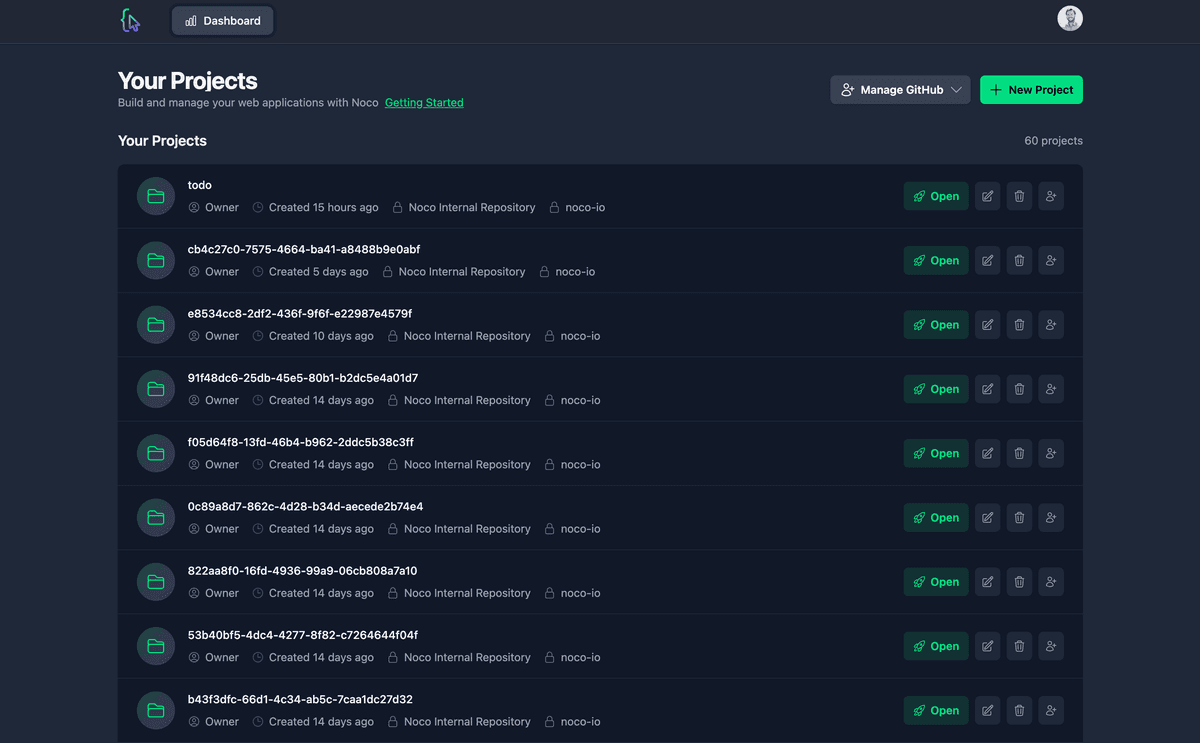Viewport: 1200px width, 743px height.
Task: Delete project 53b40bf5-4dc4-4277-8f82-c7264644f04f
Action: click(1019, 646)
